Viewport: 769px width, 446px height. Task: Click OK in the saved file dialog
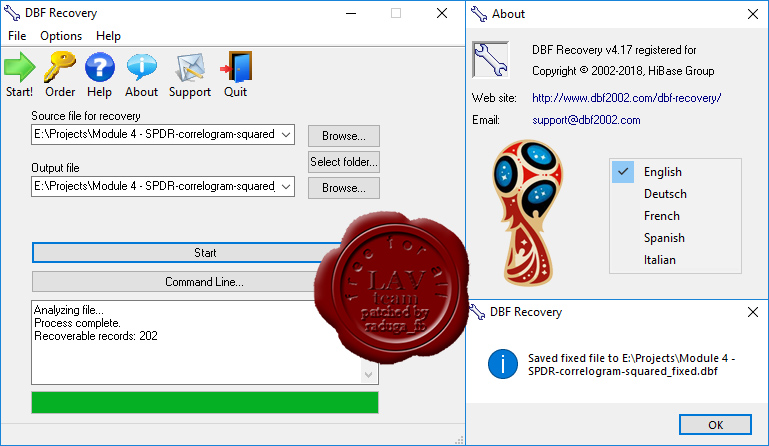pyautogui.click(x=715, y=425)
